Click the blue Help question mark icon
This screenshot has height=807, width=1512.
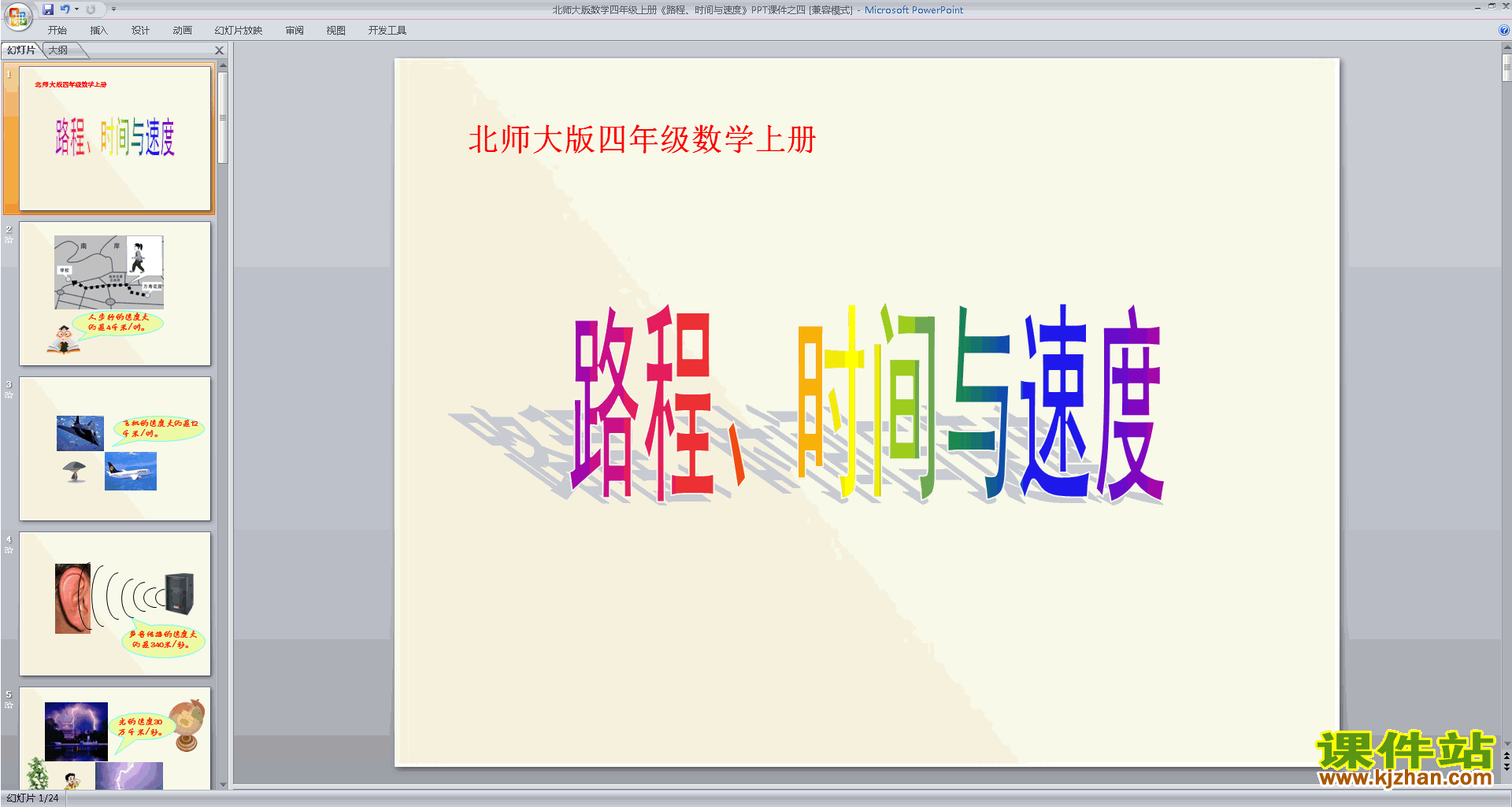coord(1504,30)
